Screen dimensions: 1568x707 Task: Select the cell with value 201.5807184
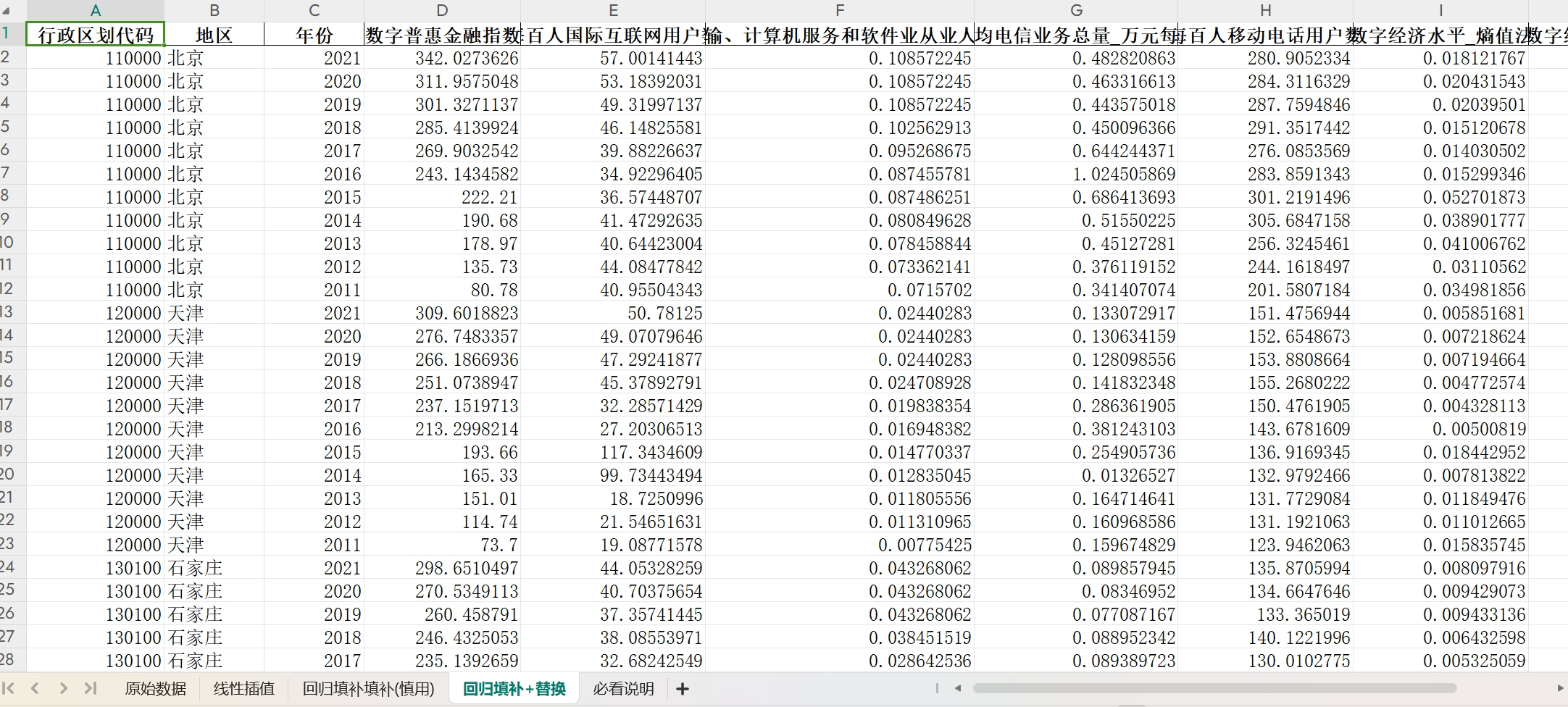[x=1266, y=290]
